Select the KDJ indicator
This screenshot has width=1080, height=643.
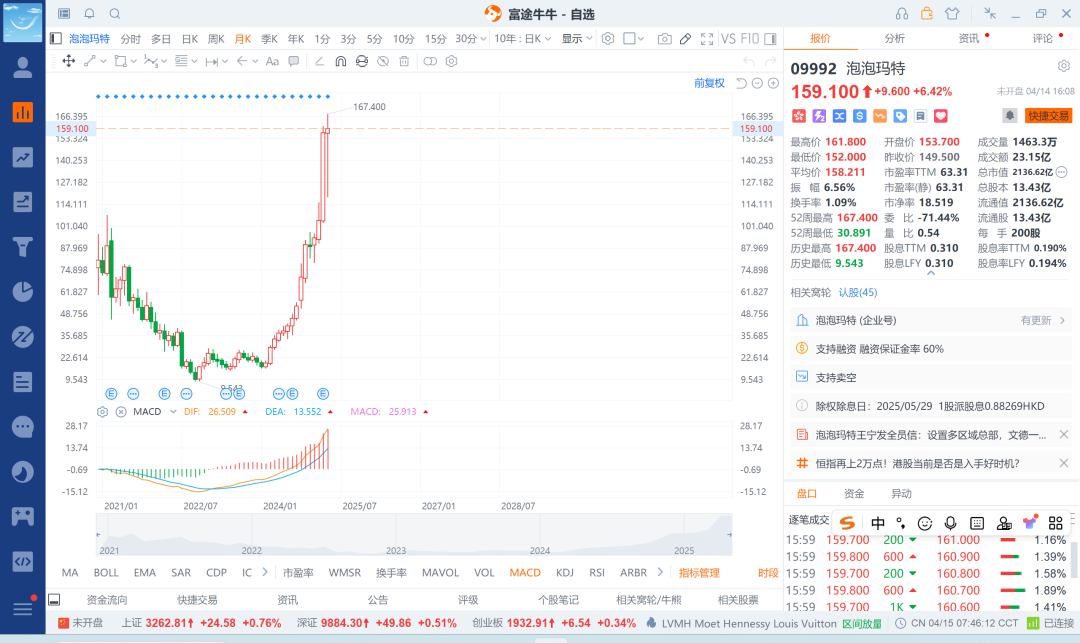[x=565, y=572]
